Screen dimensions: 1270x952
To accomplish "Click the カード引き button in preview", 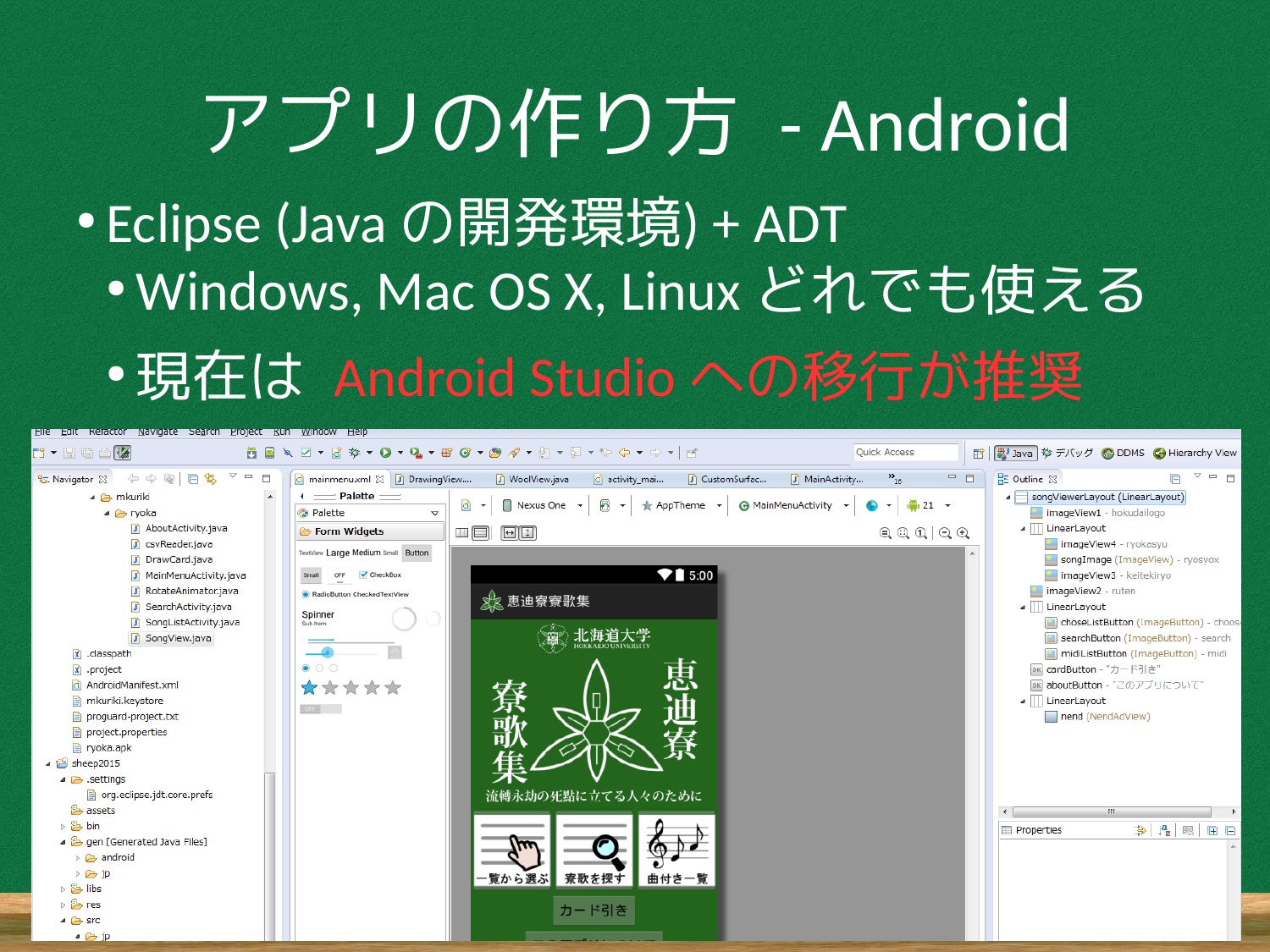I will coord(594,911).
